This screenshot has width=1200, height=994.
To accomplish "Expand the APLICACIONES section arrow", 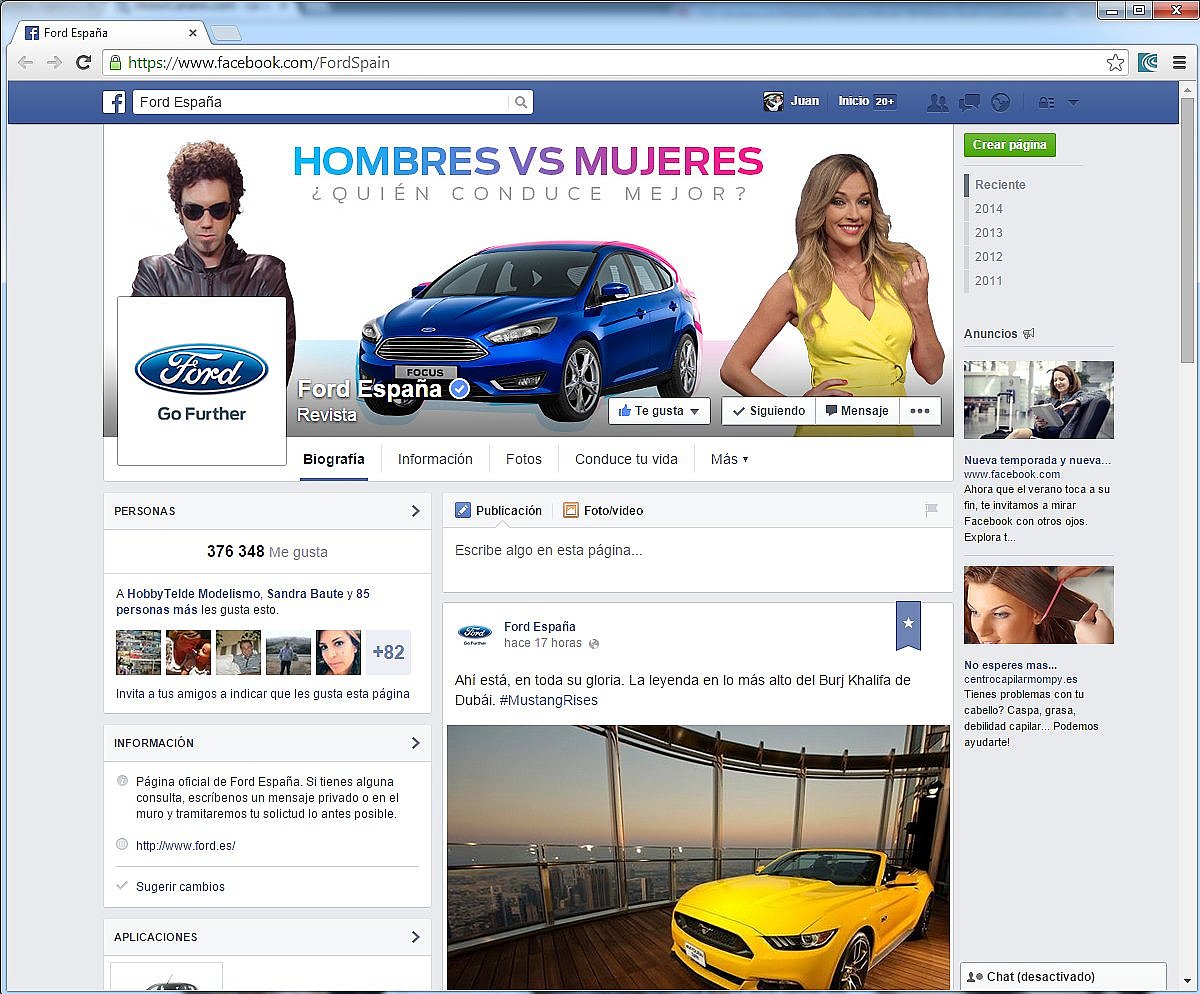I will coord(416,937).
